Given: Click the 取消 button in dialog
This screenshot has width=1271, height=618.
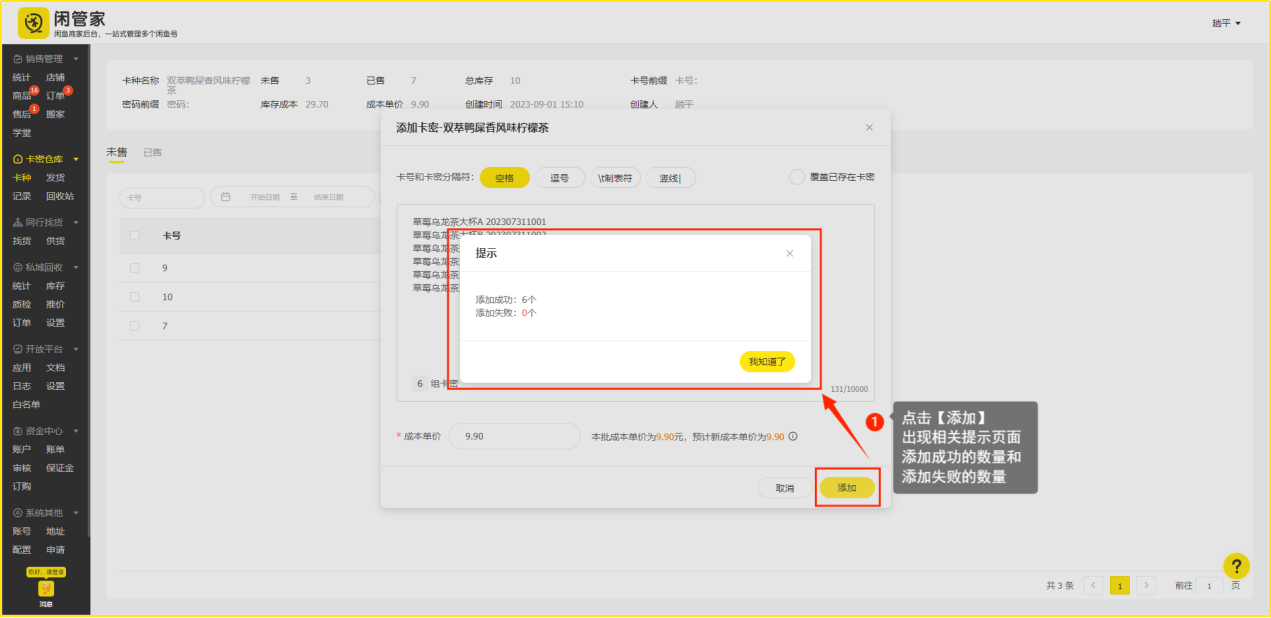Looking at the screenshot, I should pyautogui.click(x=783, y=488).
